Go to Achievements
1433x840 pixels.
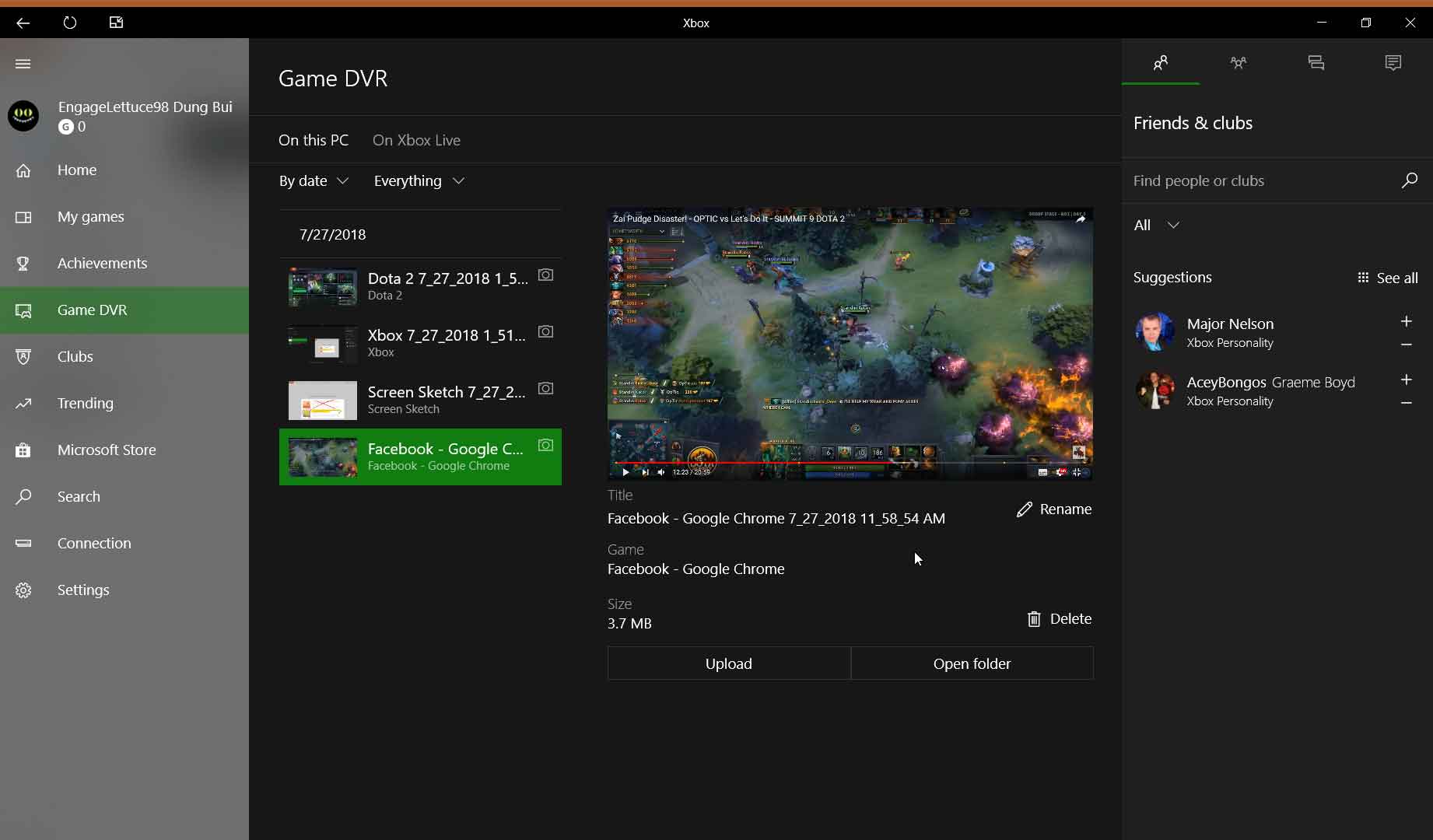tap(124, 263)
